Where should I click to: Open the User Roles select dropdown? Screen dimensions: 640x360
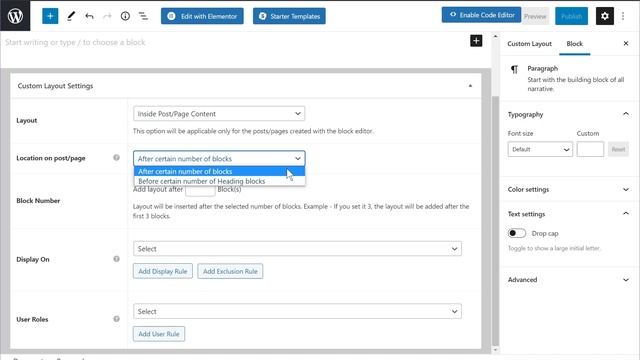(x=297, y=311)
